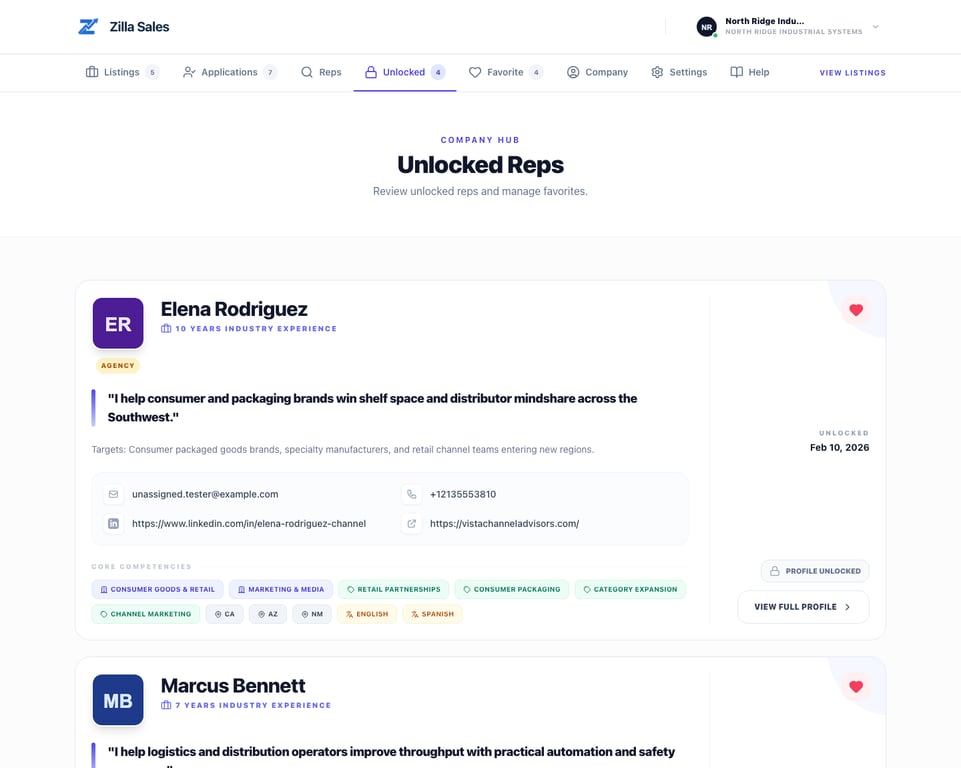Click the Category Expansion tag
Screen dimensions: 961x768
click(630, 589)
